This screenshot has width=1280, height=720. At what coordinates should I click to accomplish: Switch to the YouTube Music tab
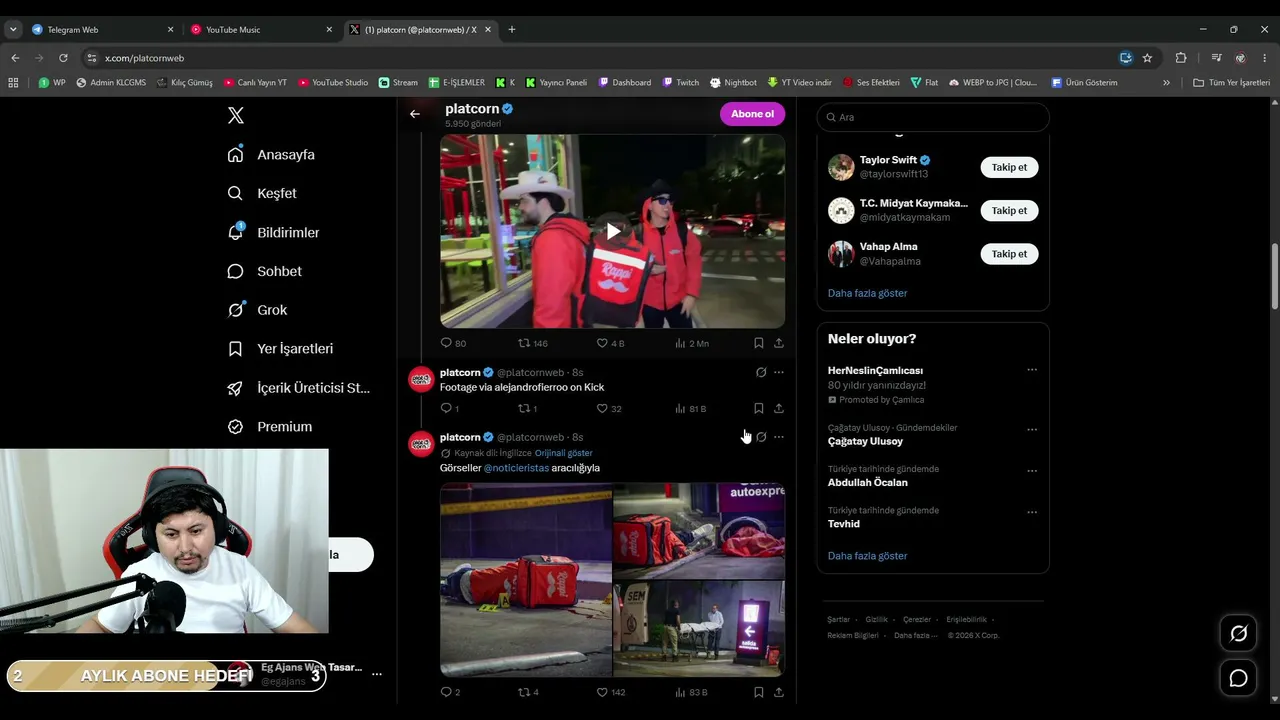260,30
